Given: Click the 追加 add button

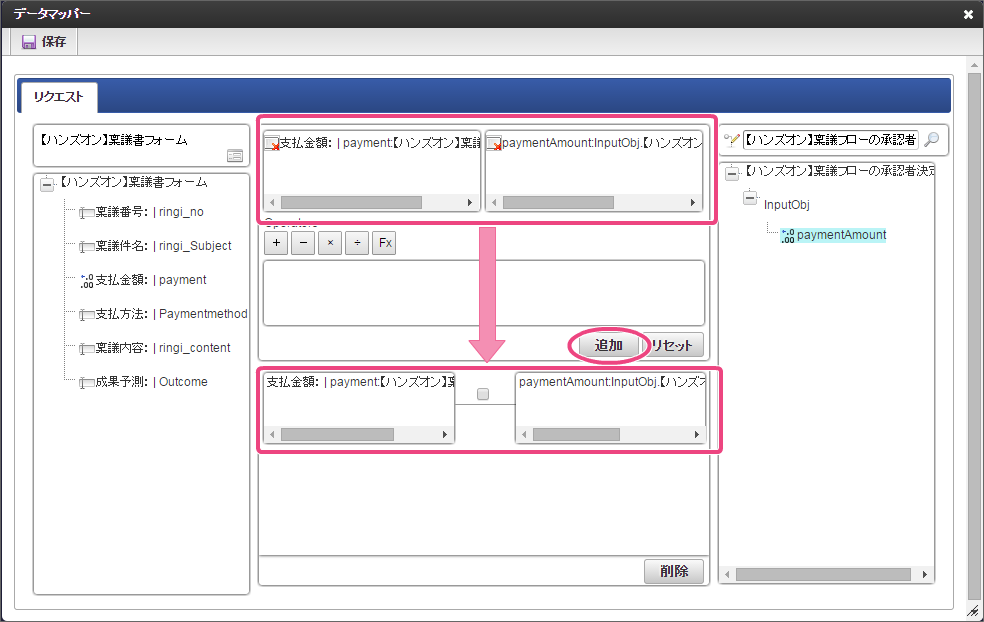Looking at the screenshot, I should (x=609, y=345).
